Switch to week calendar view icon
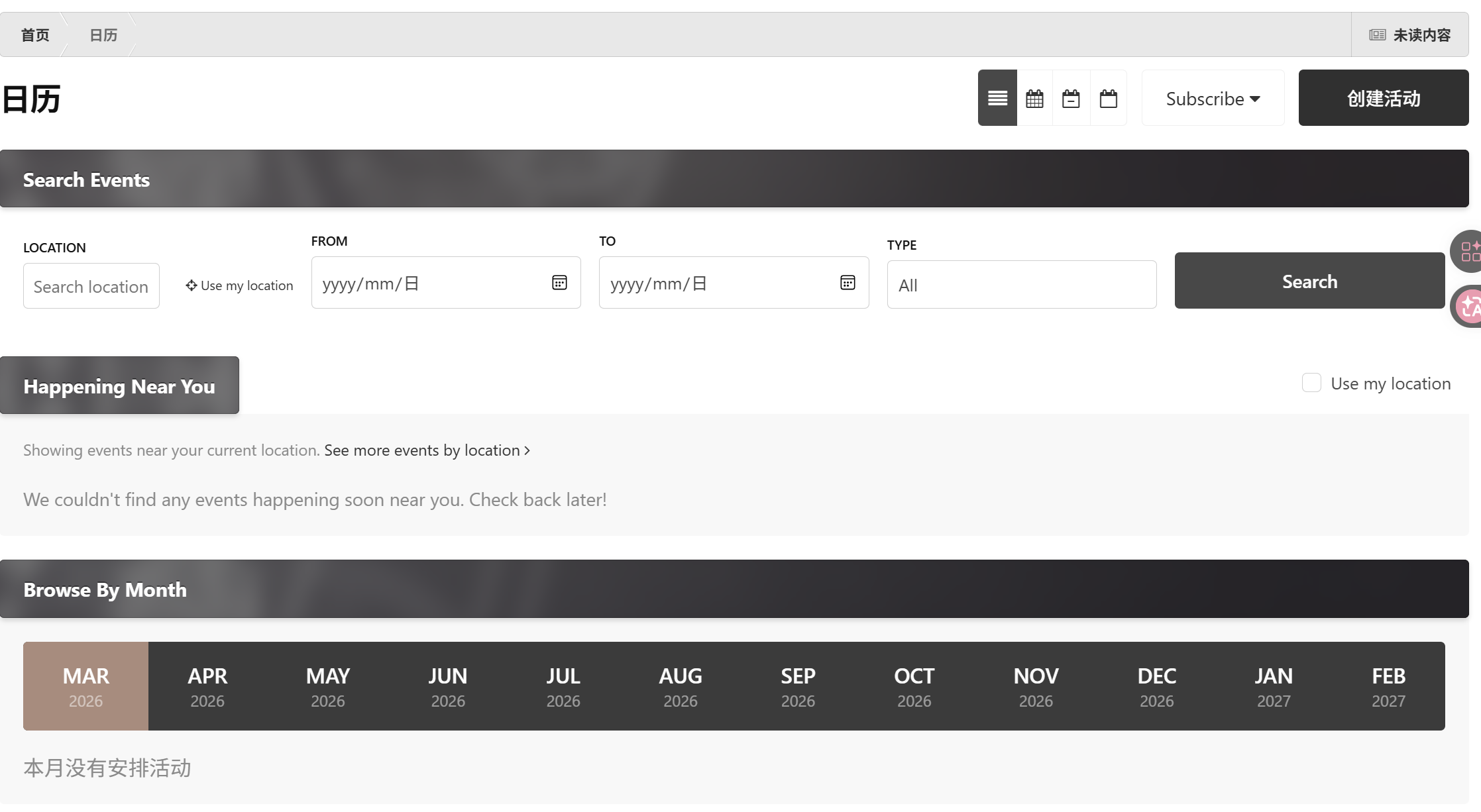This screenshot has width=1481, height=812. click(1071, 98)
